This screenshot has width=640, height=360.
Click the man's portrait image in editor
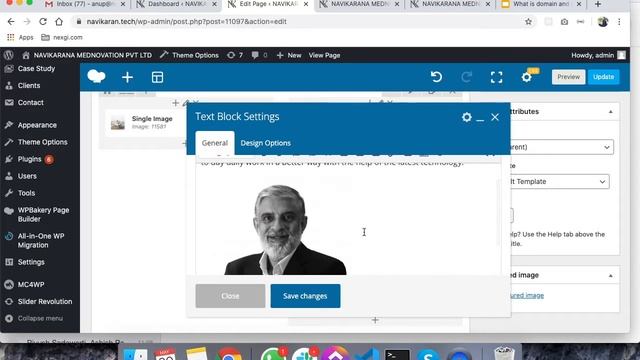coord(285,230)
